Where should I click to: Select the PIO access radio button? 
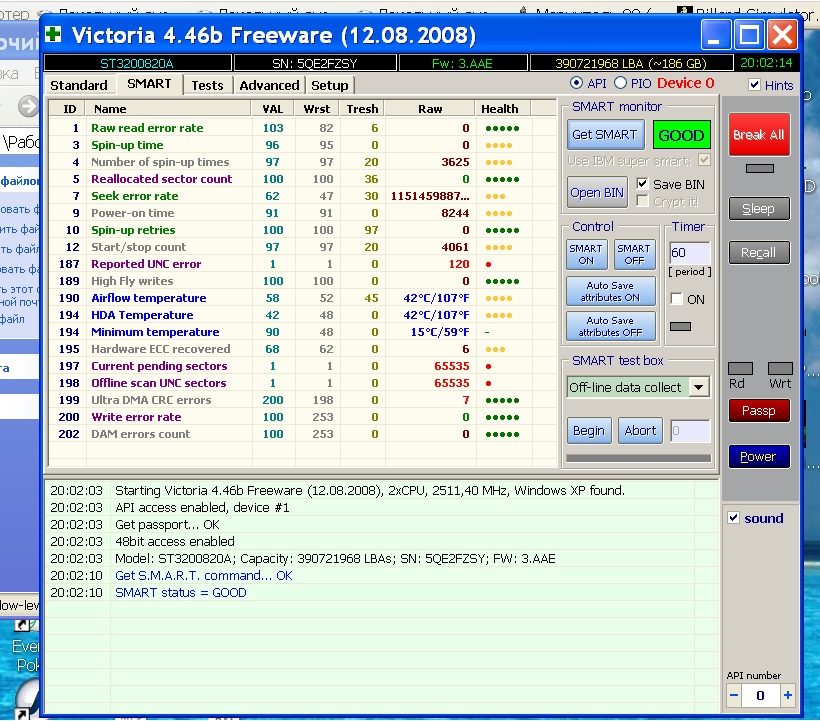(x=620, y=83)
